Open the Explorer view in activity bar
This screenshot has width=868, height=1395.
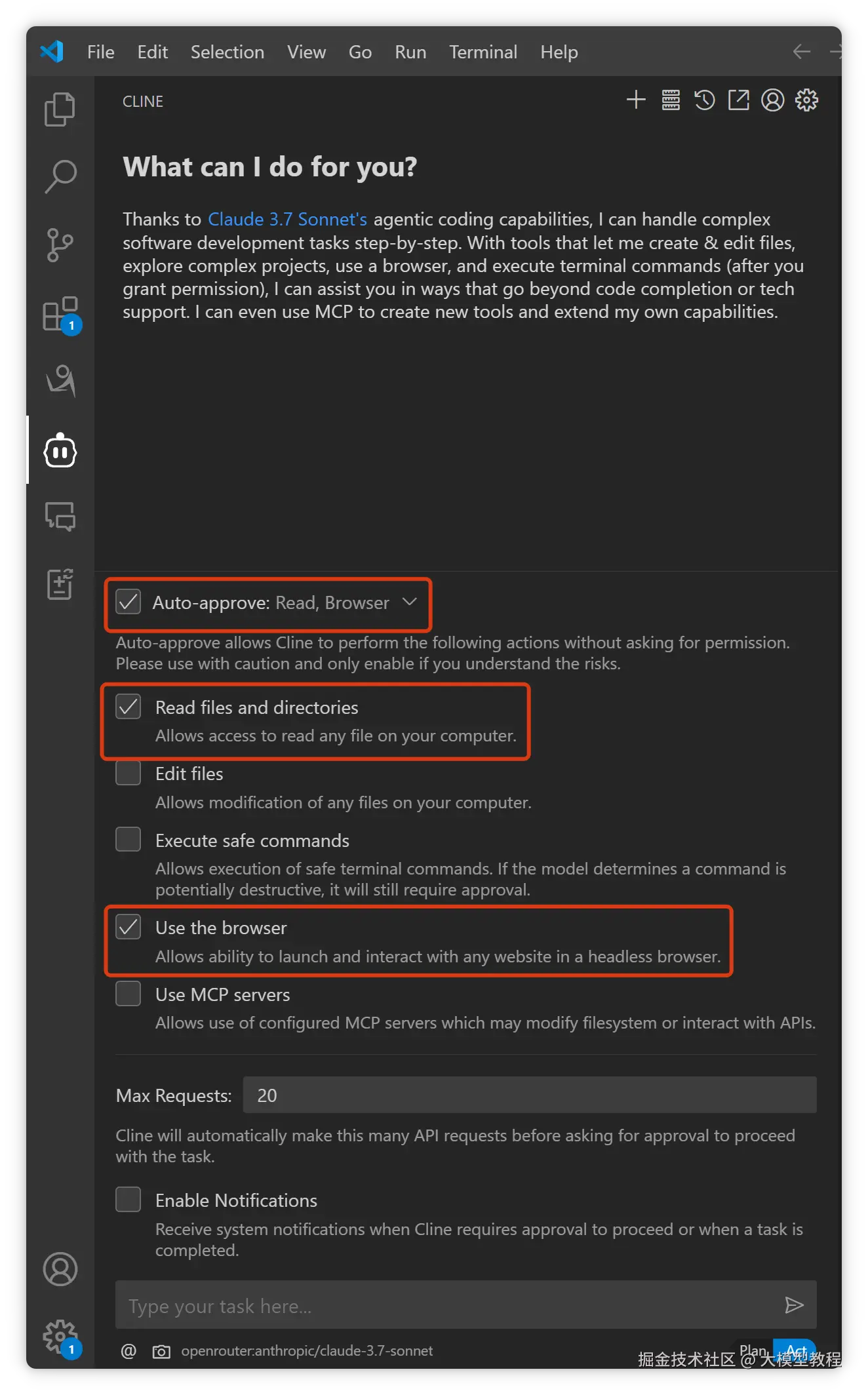(x=60, y=109)
